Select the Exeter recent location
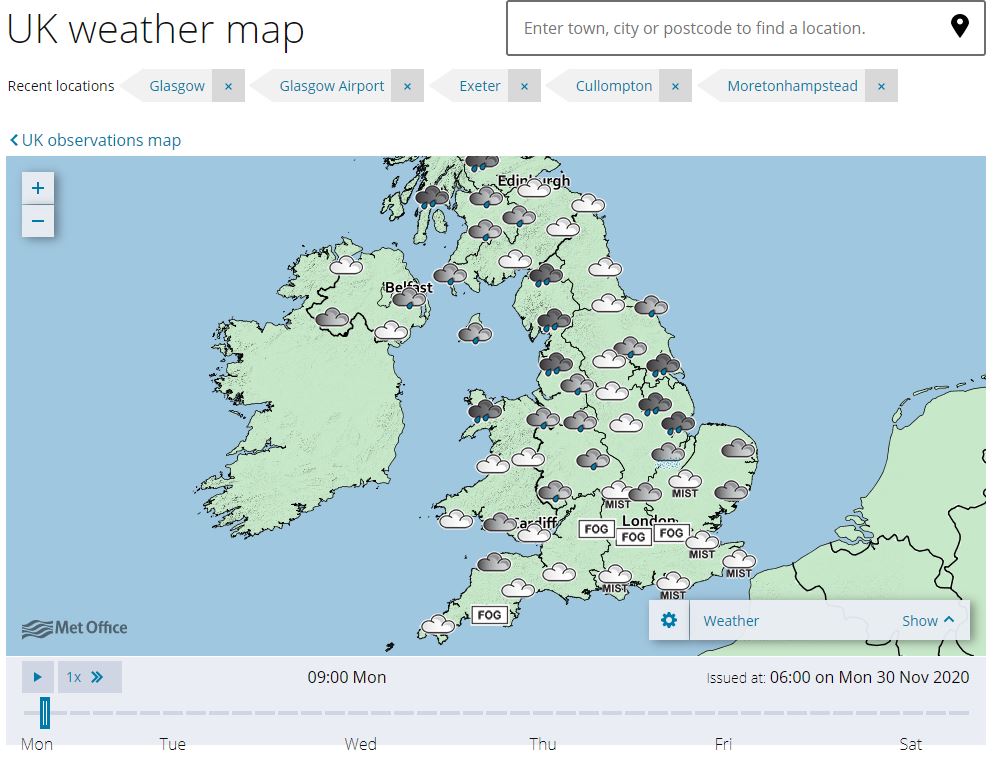 point(479,86)
